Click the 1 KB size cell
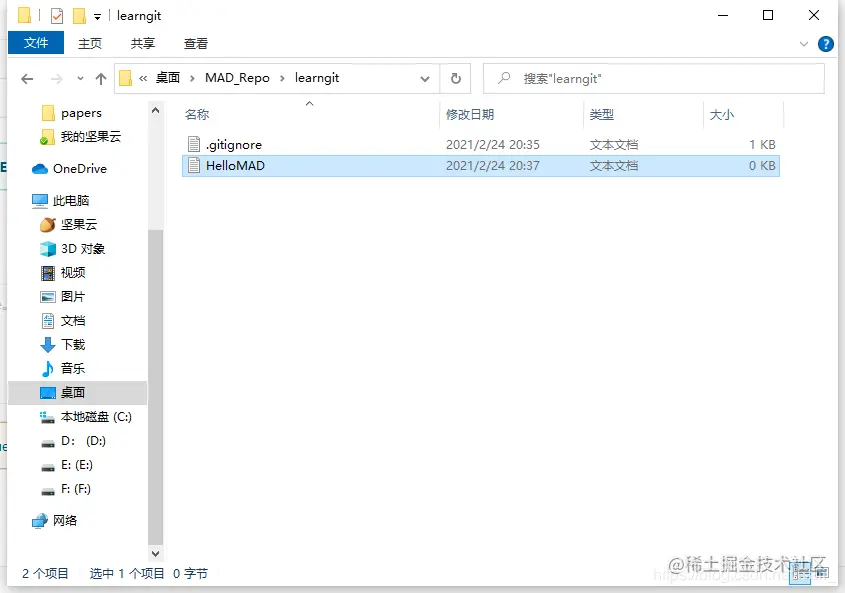 click(762, 144)
